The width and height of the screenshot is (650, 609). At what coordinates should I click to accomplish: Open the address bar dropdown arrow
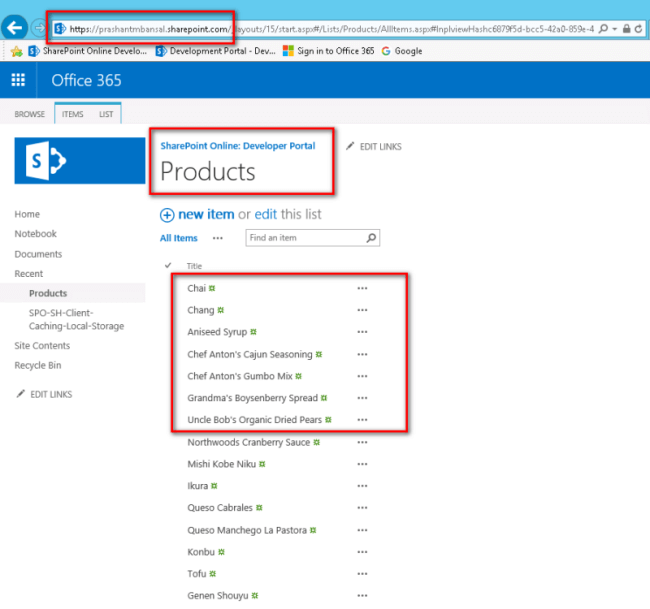click(x=614, y=29)
